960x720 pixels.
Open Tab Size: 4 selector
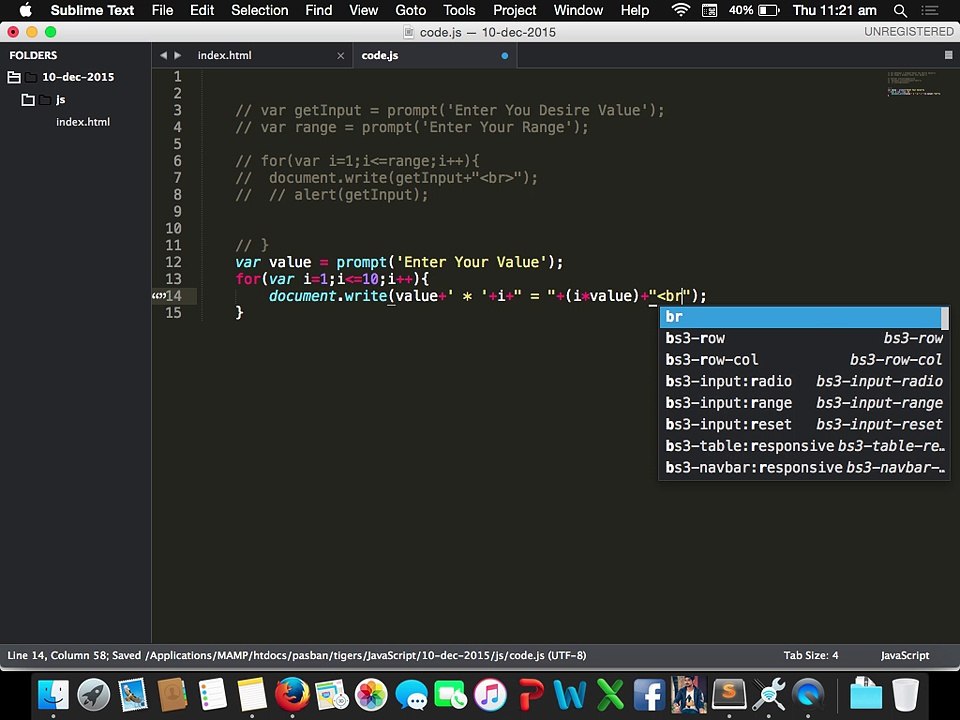point(811,655)
